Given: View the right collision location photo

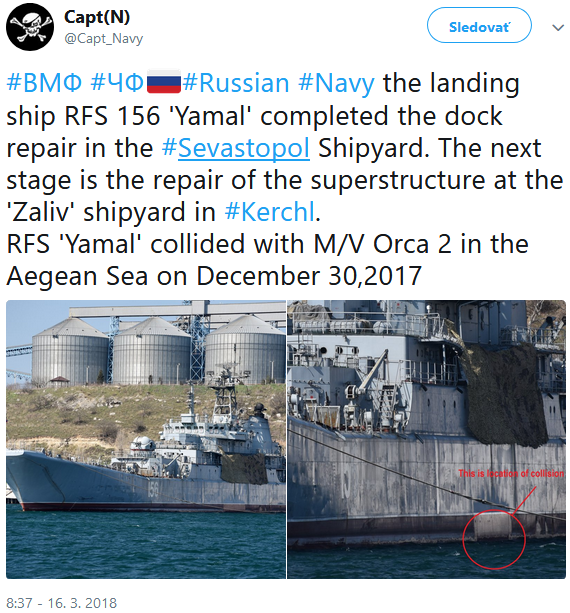Looking at the screenshot, I should pos(427,439).
